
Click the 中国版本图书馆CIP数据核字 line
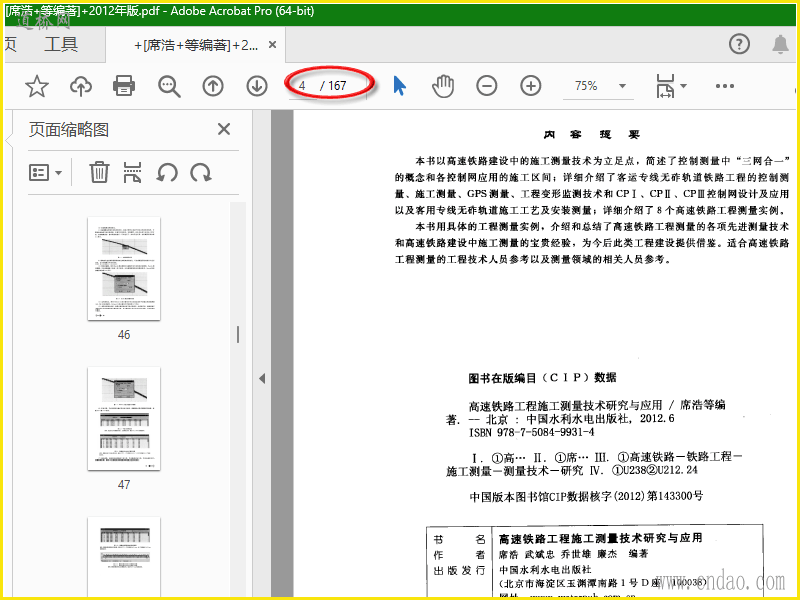pyautogui.click(x=586, y=496)
